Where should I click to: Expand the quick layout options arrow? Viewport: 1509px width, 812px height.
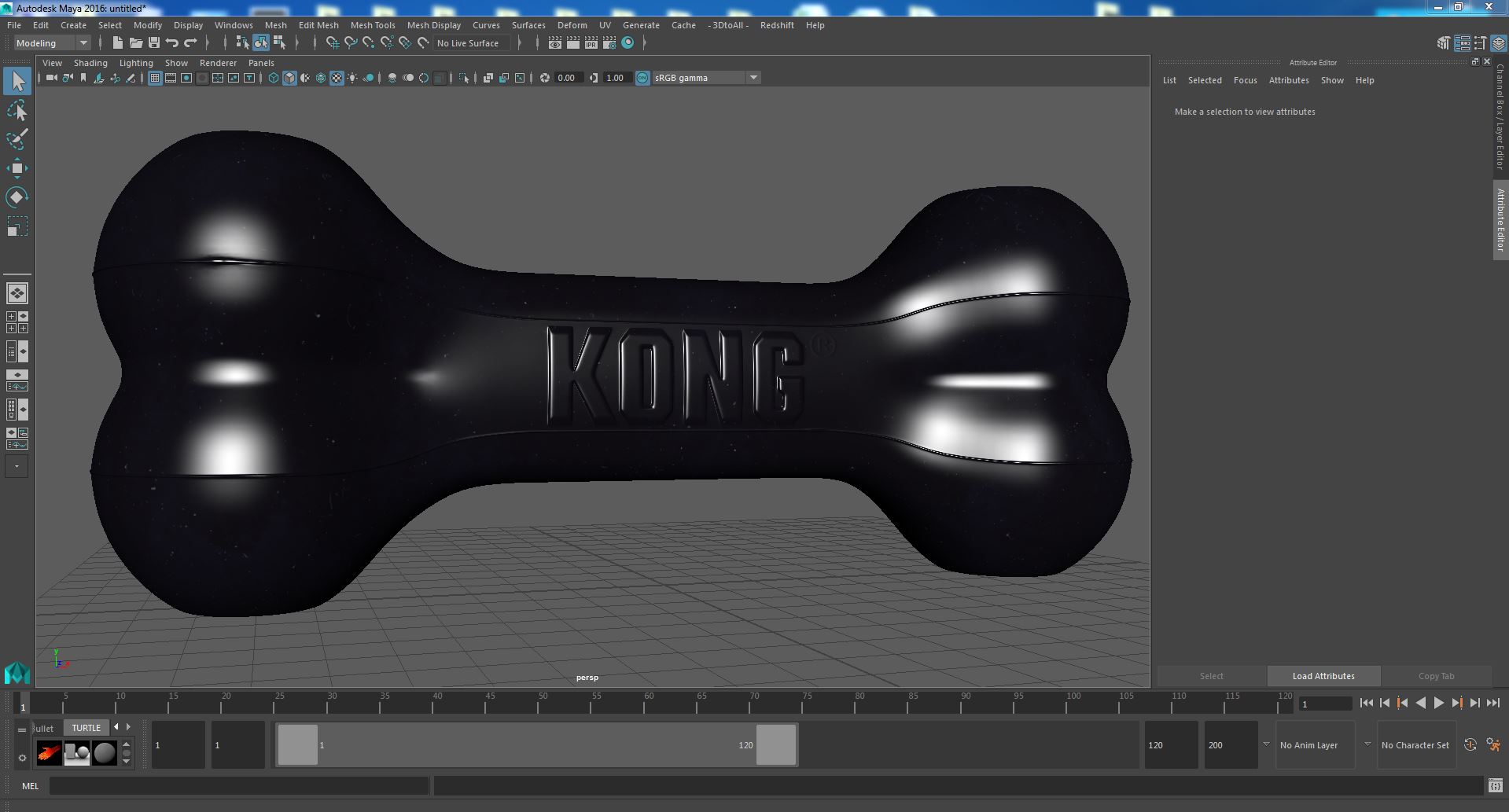[x=17, y=466]
